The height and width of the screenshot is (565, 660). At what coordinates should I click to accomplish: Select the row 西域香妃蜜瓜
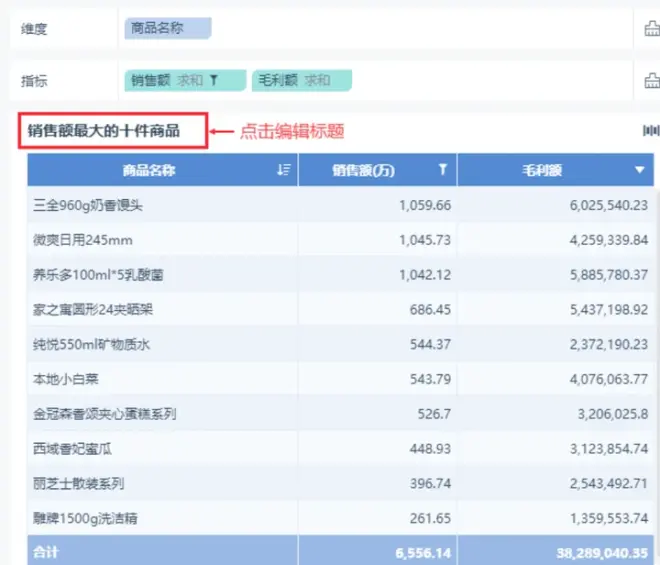click(341, 449)
